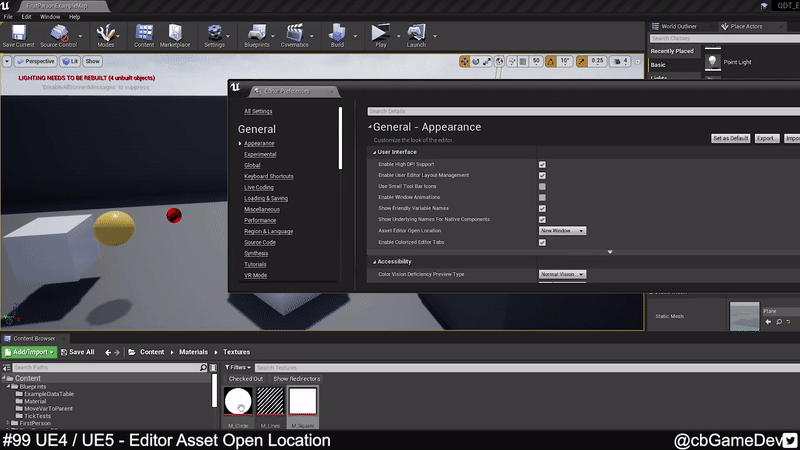The image size is (800, 450).
Task: Open the Window menu
Action: point(50,17)
